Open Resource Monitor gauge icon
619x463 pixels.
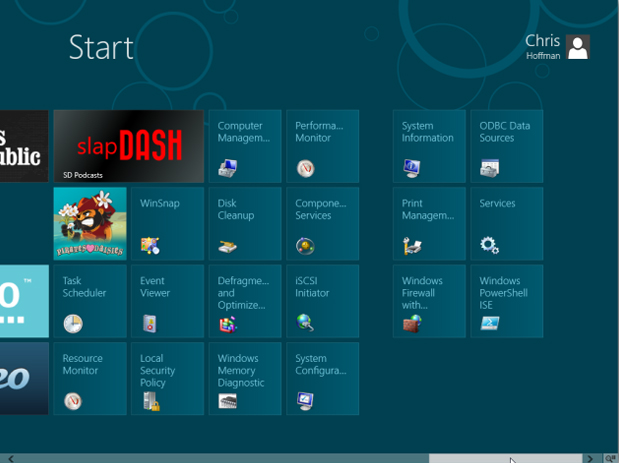tap(73, 401)
